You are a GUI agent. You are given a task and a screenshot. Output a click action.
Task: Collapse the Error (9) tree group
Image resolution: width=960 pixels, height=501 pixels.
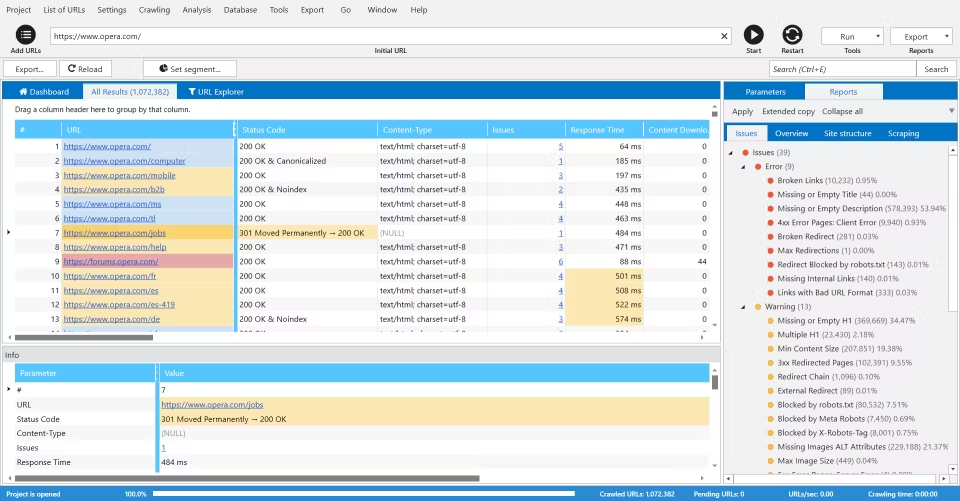(x=745, y=167)
